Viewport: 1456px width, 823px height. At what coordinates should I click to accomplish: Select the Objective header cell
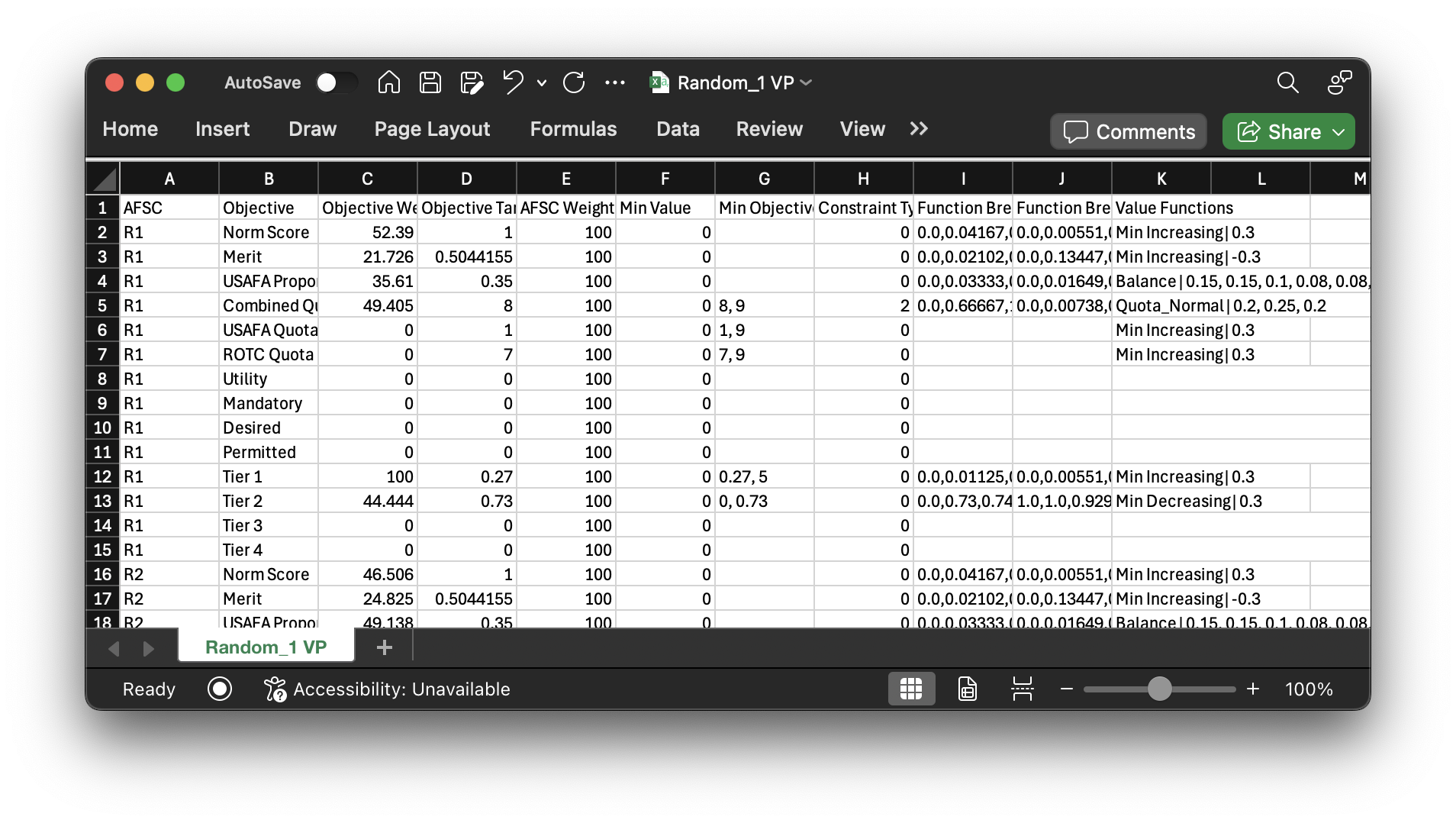click(269, 208)
